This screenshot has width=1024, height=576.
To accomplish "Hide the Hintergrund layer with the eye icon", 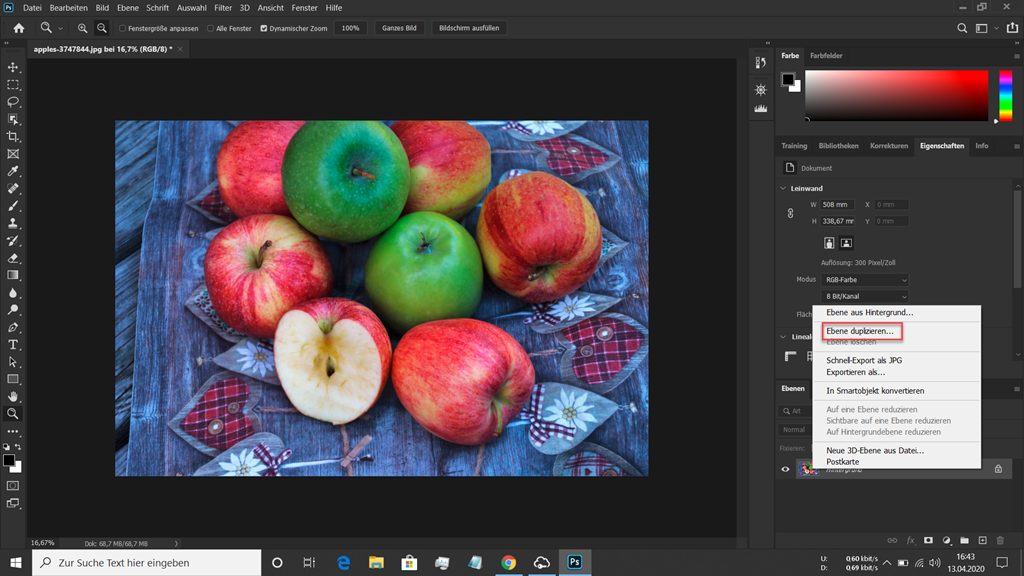I will coord(786,469).
